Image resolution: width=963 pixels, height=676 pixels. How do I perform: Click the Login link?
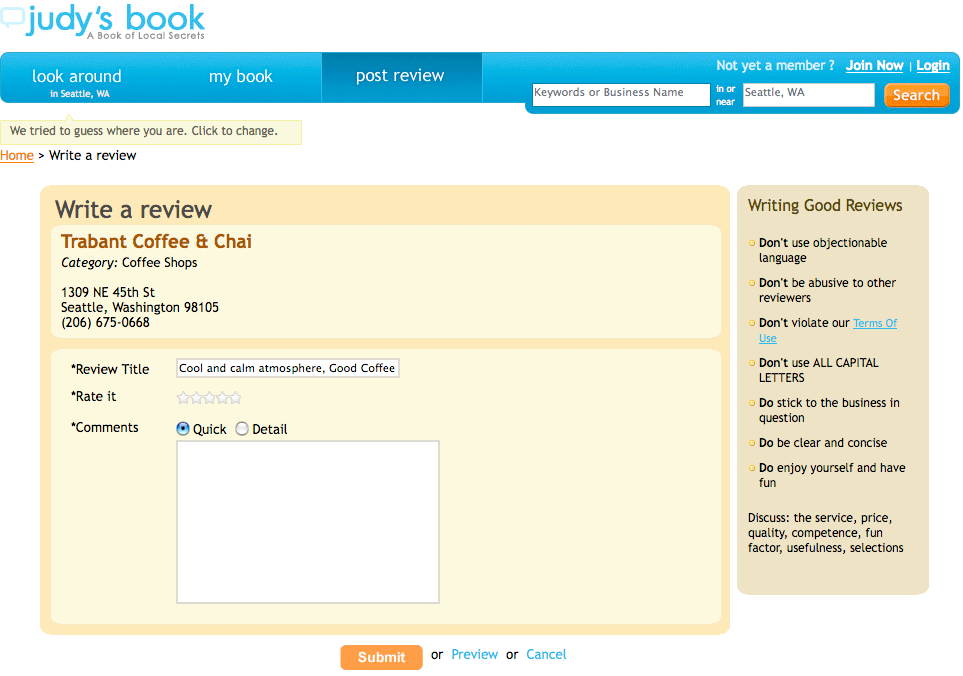pyautogui.click(x=932, y=66)
